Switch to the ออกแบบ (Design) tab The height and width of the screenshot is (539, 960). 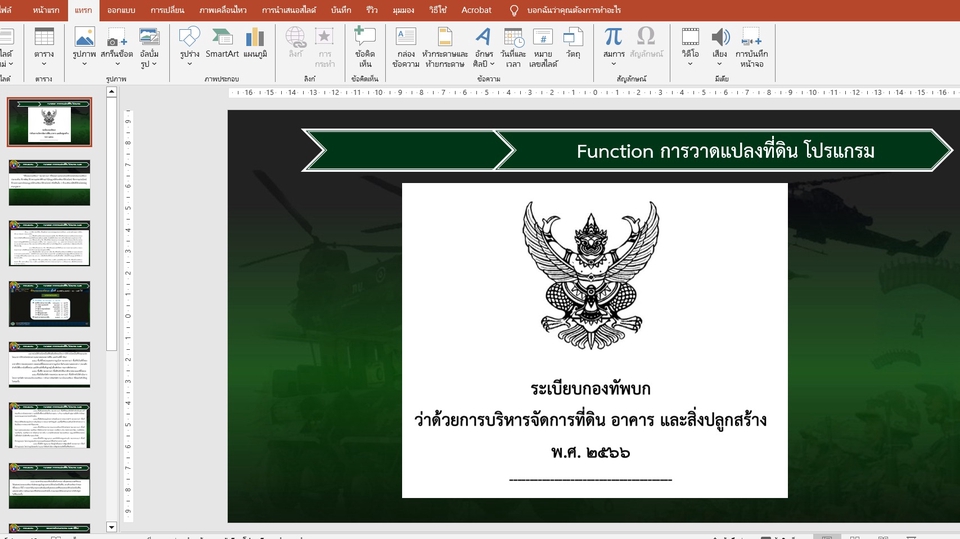[121, 10]
